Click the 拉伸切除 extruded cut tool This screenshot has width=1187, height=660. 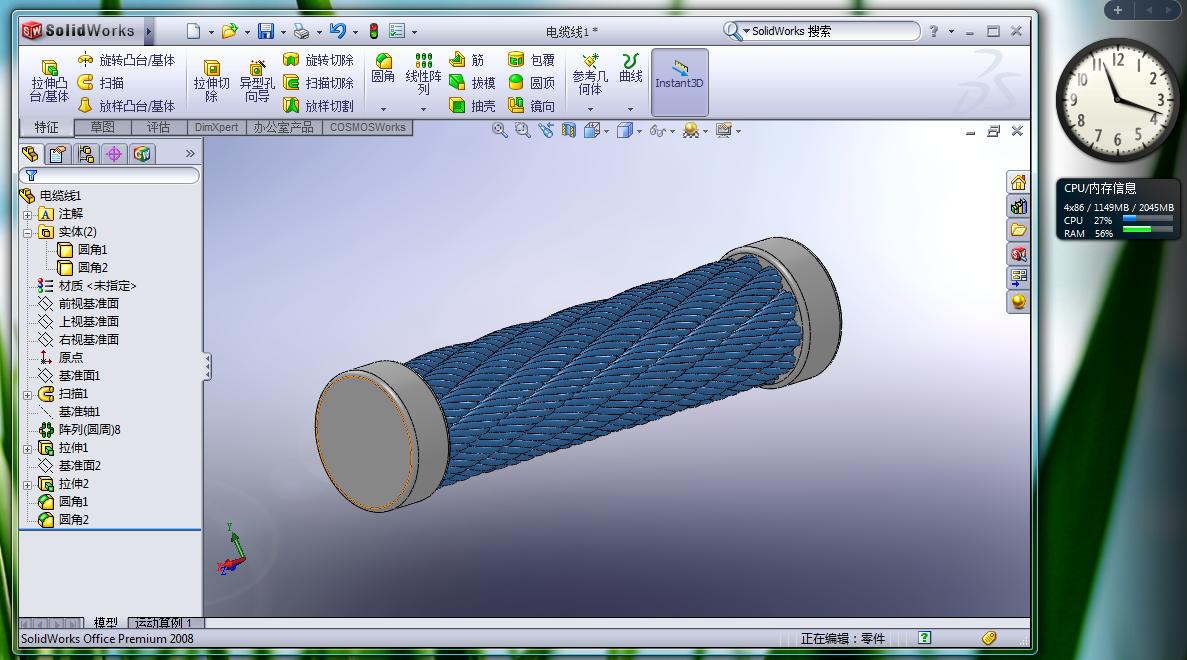click(x=211, y=81)
